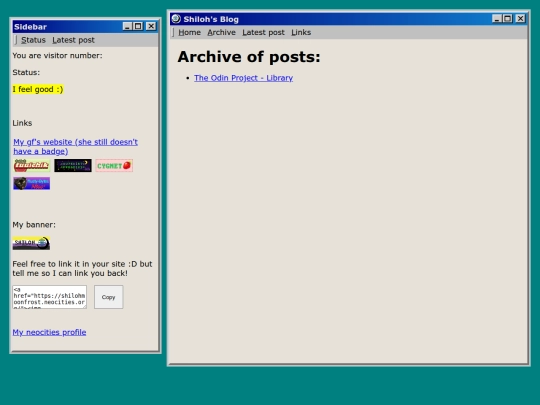Click the 'You are visitor number:' text
The width and height of the screenshot is (540, 405).
57,55
